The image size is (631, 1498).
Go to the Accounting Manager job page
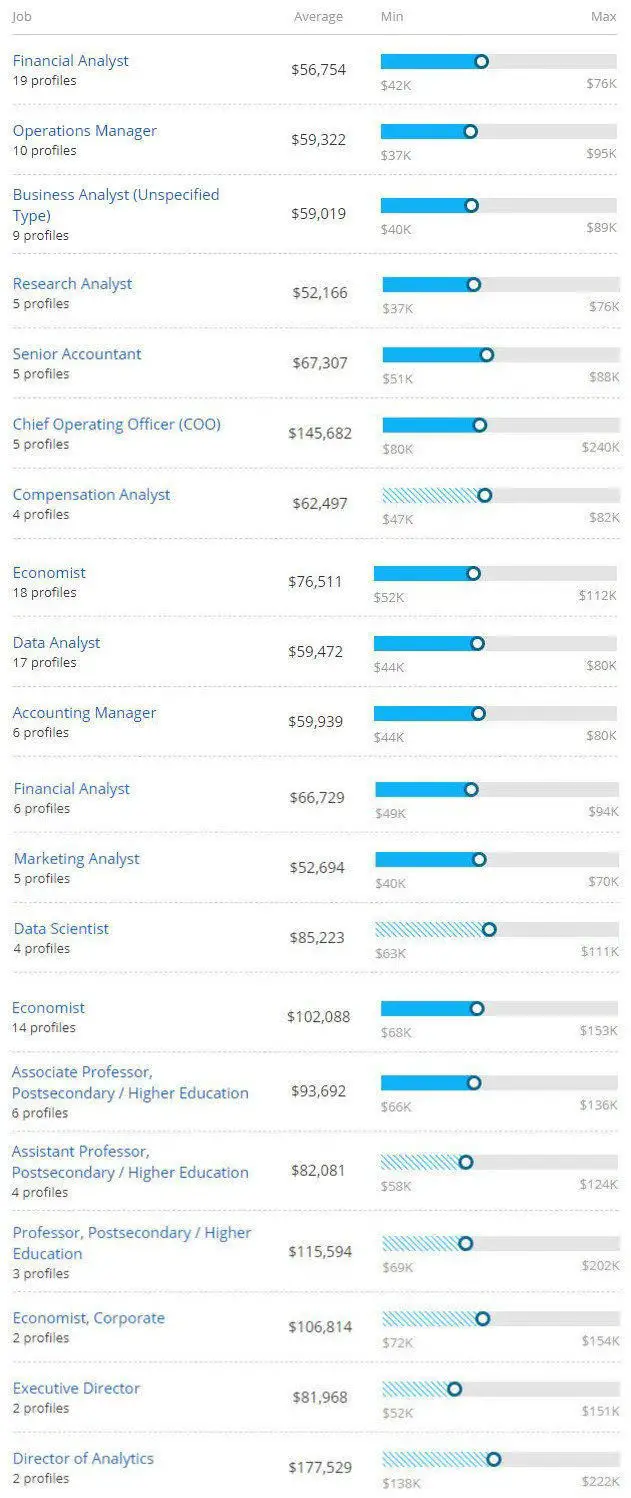coord(84,713)
